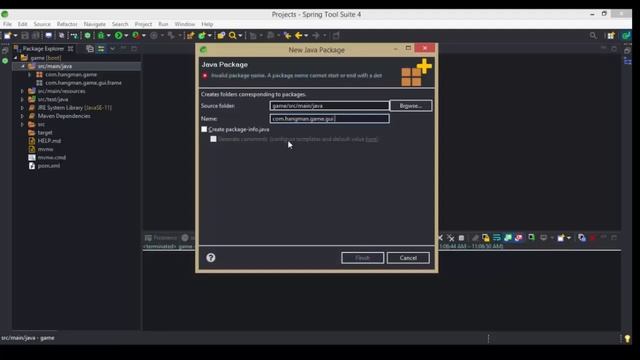The height and width of the screenshot is (360, 640).
Task: Open the New wizard dropdown arrow
Action: point(16,36)
